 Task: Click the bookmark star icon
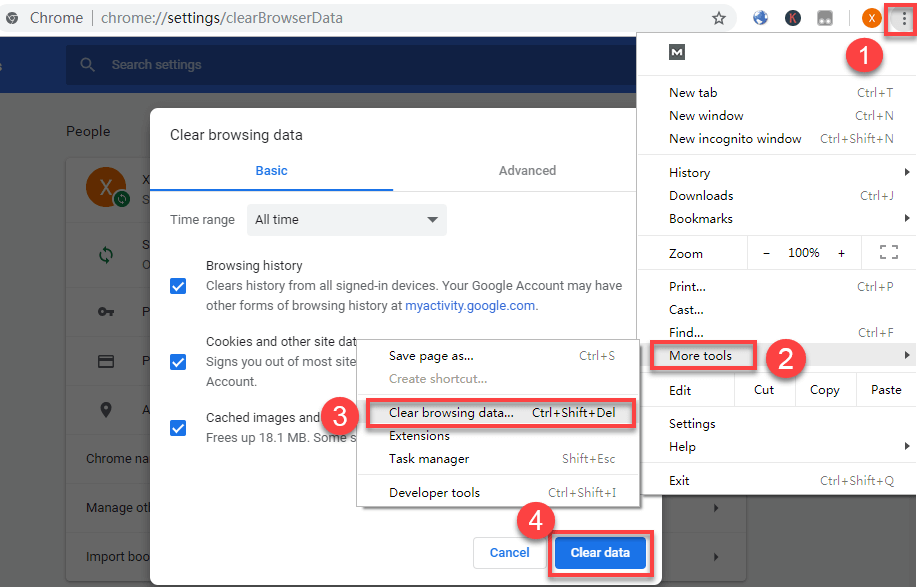718,18
